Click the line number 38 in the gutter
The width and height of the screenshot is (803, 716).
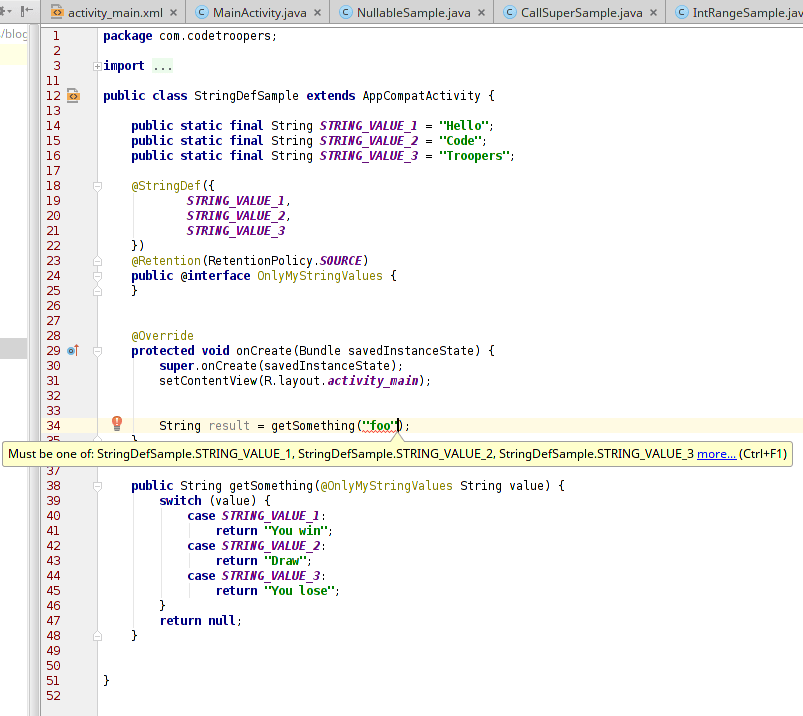(x=53, y=486)
